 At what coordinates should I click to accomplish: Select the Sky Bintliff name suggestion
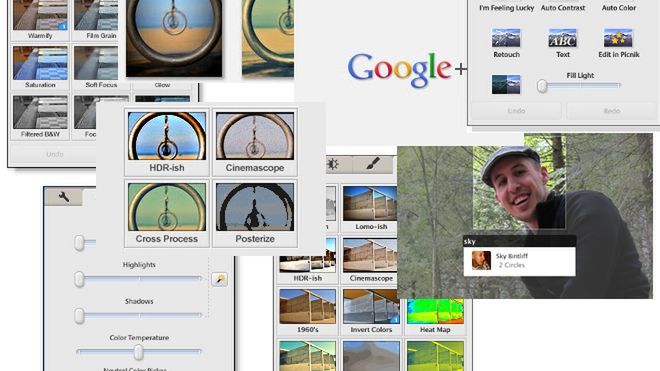point(519,261)
